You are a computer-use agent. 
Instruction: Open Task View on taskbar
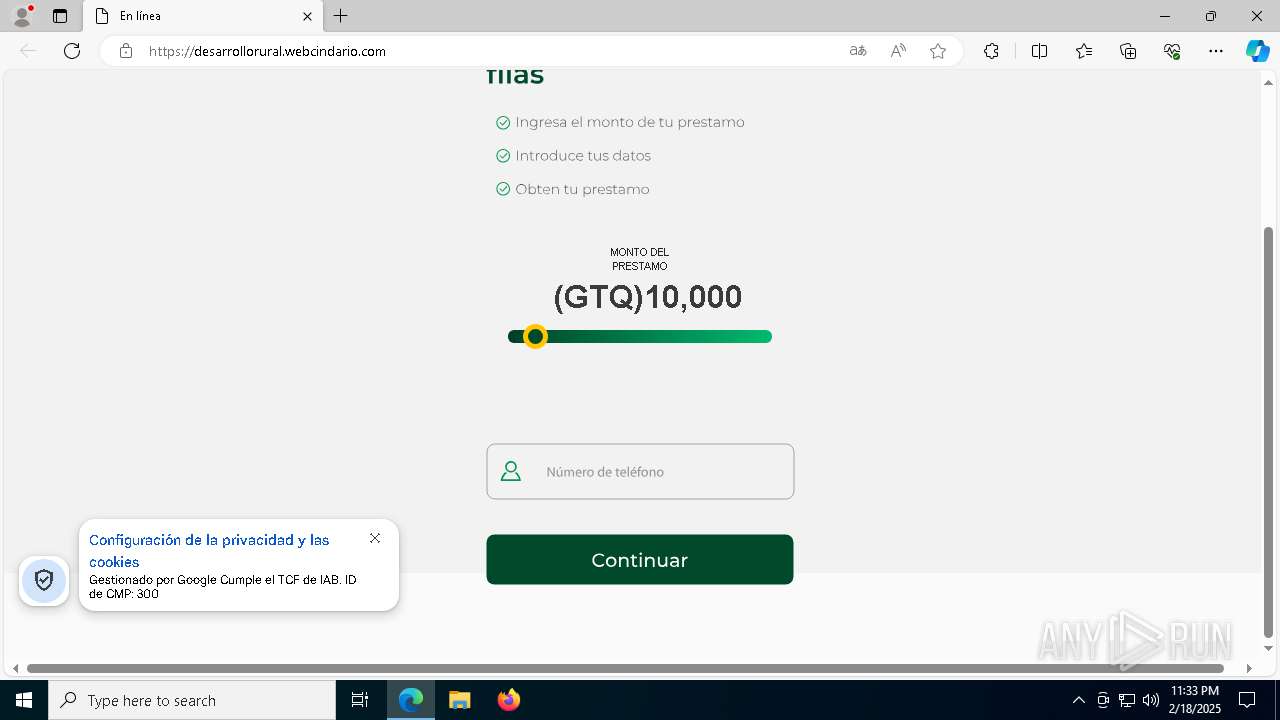pyautogui.click(x=360, y=700)
